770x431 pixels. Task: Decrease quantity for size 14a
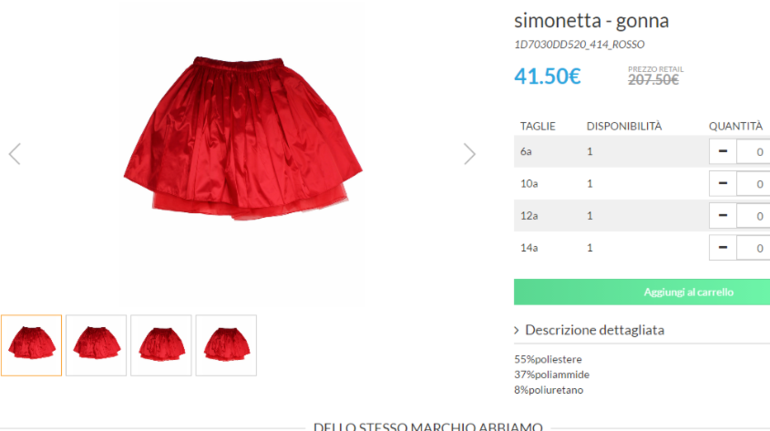(722, 247)
